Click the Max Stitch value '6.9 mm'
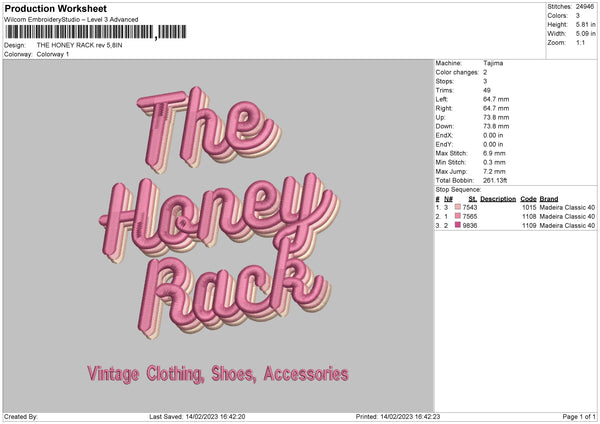Image resolution: width=600 pixels, height=424 pixels. tap(494, 153)
